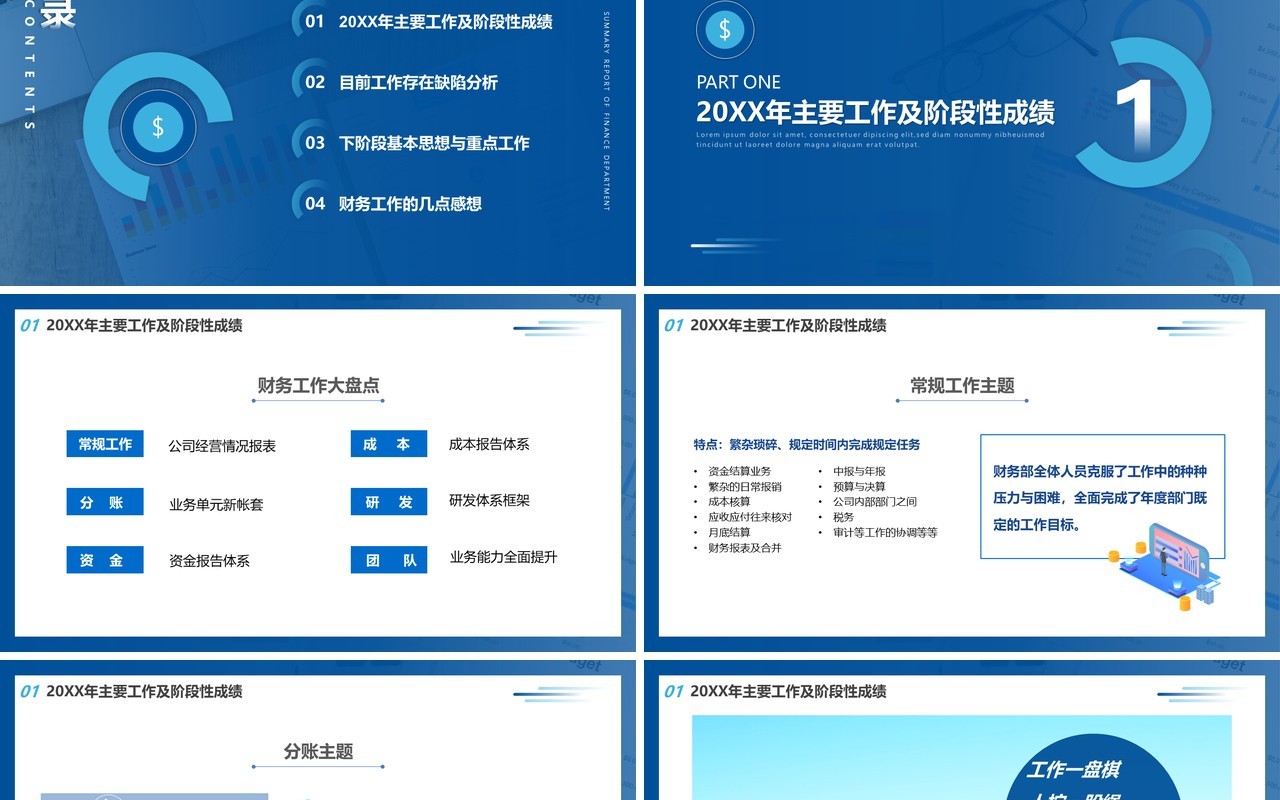Click the 分账主题 heading
This screenshot has height=800, width=1280.
[x=318, y=751]
